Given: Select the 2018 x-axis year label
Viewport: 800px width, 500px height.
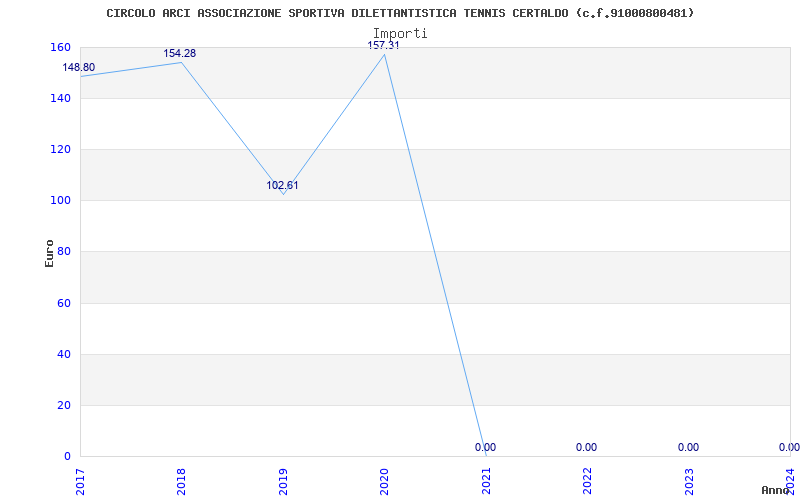Looking at the screenshot, I should click(181, 481).
